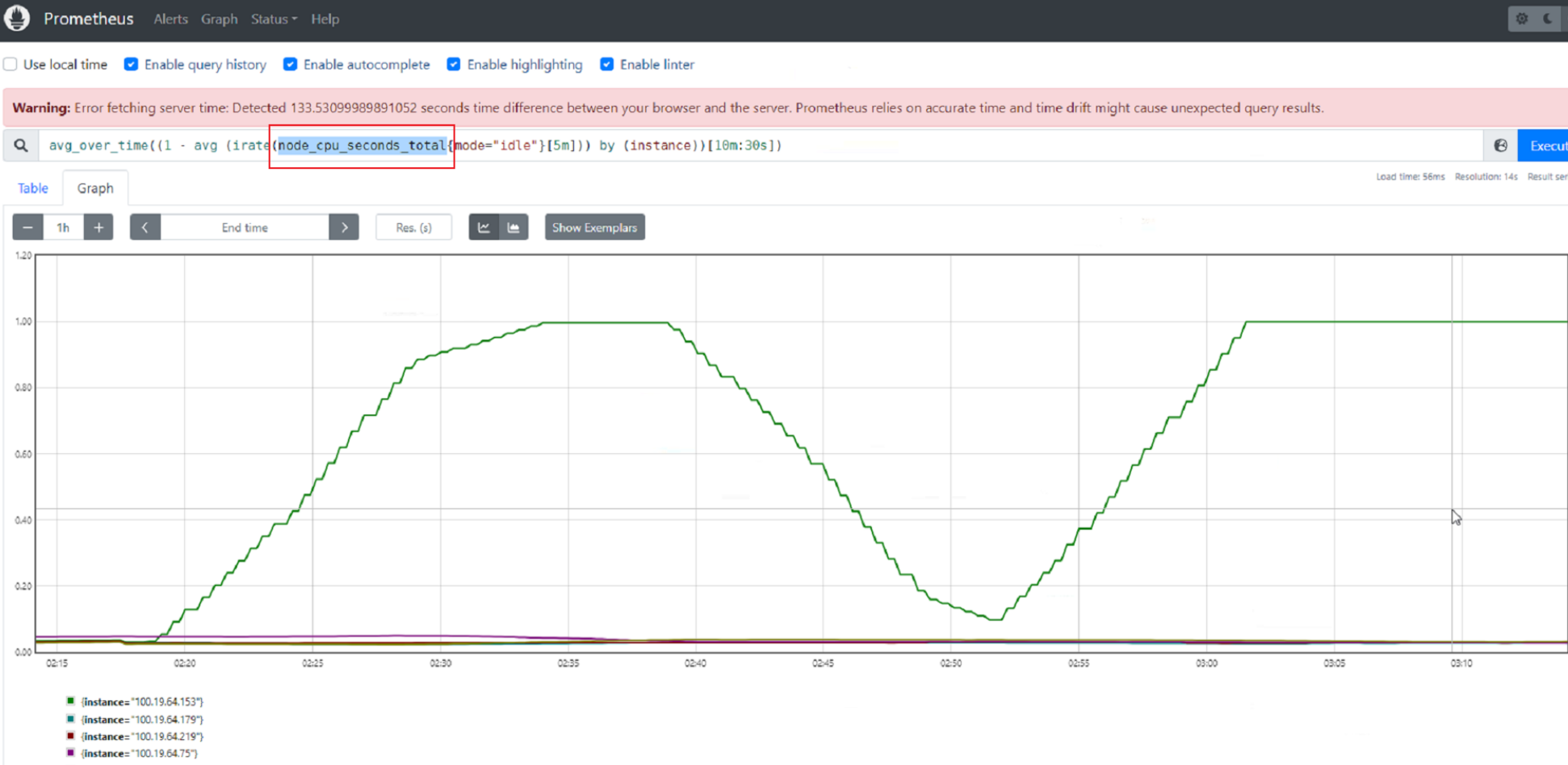Go to previous end time arrow
This screenshot has height=765, width=1568.
pyautogui.click(x=145, y=228)
